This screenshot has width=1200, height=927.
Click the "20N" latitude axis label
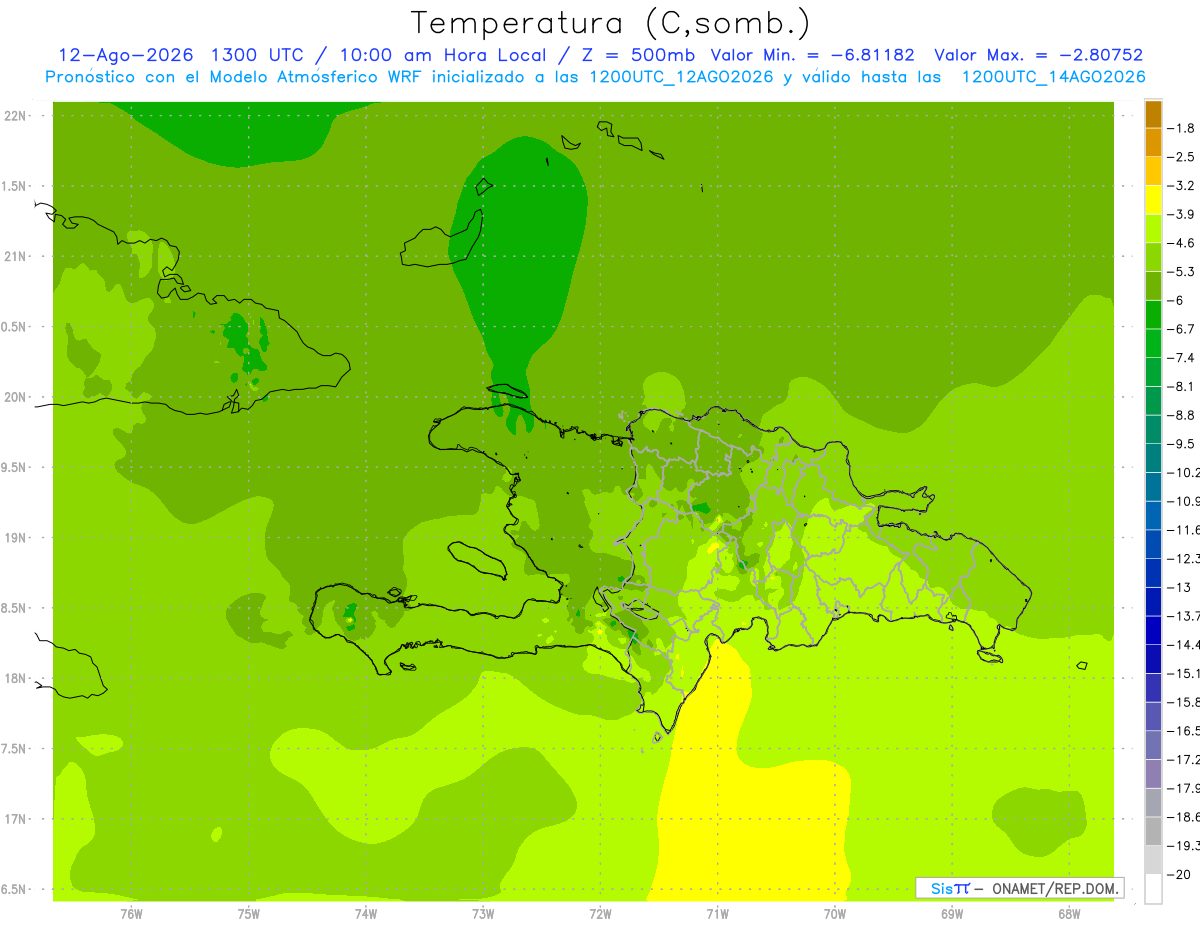16,397
